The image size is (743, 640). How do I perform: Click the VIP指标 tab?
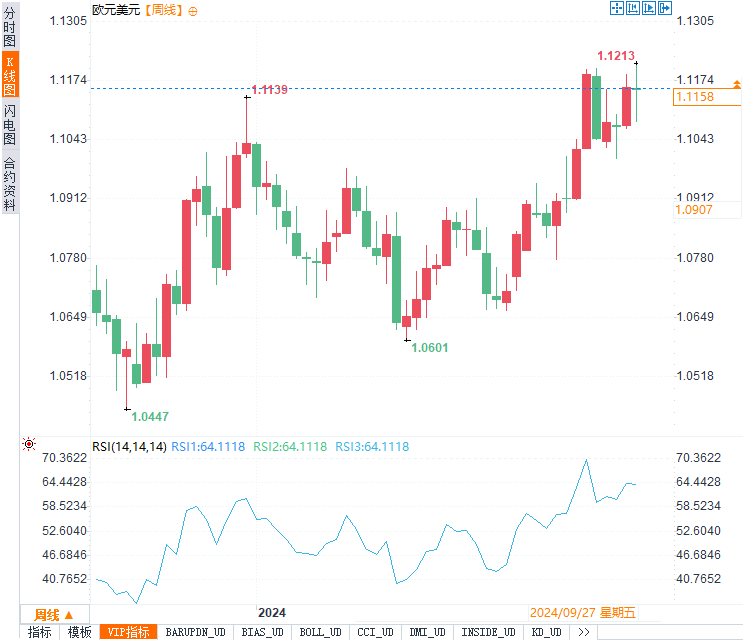[x=129, y=632]
